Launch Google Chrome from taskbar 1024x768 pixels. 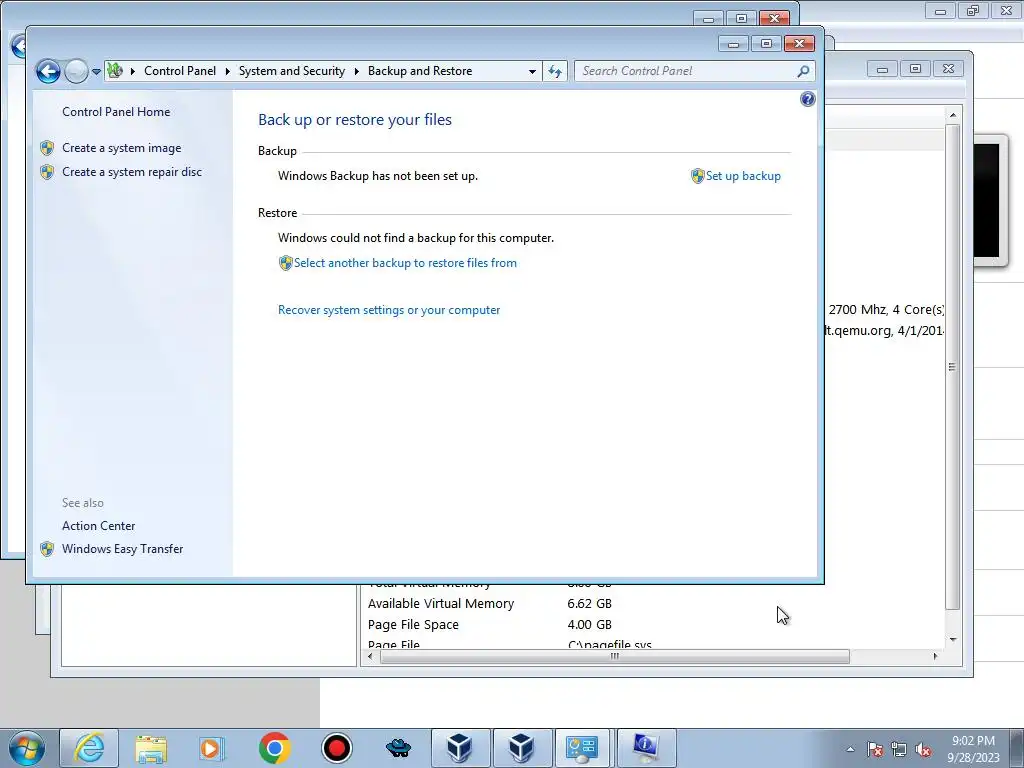[x=274, y=748]
